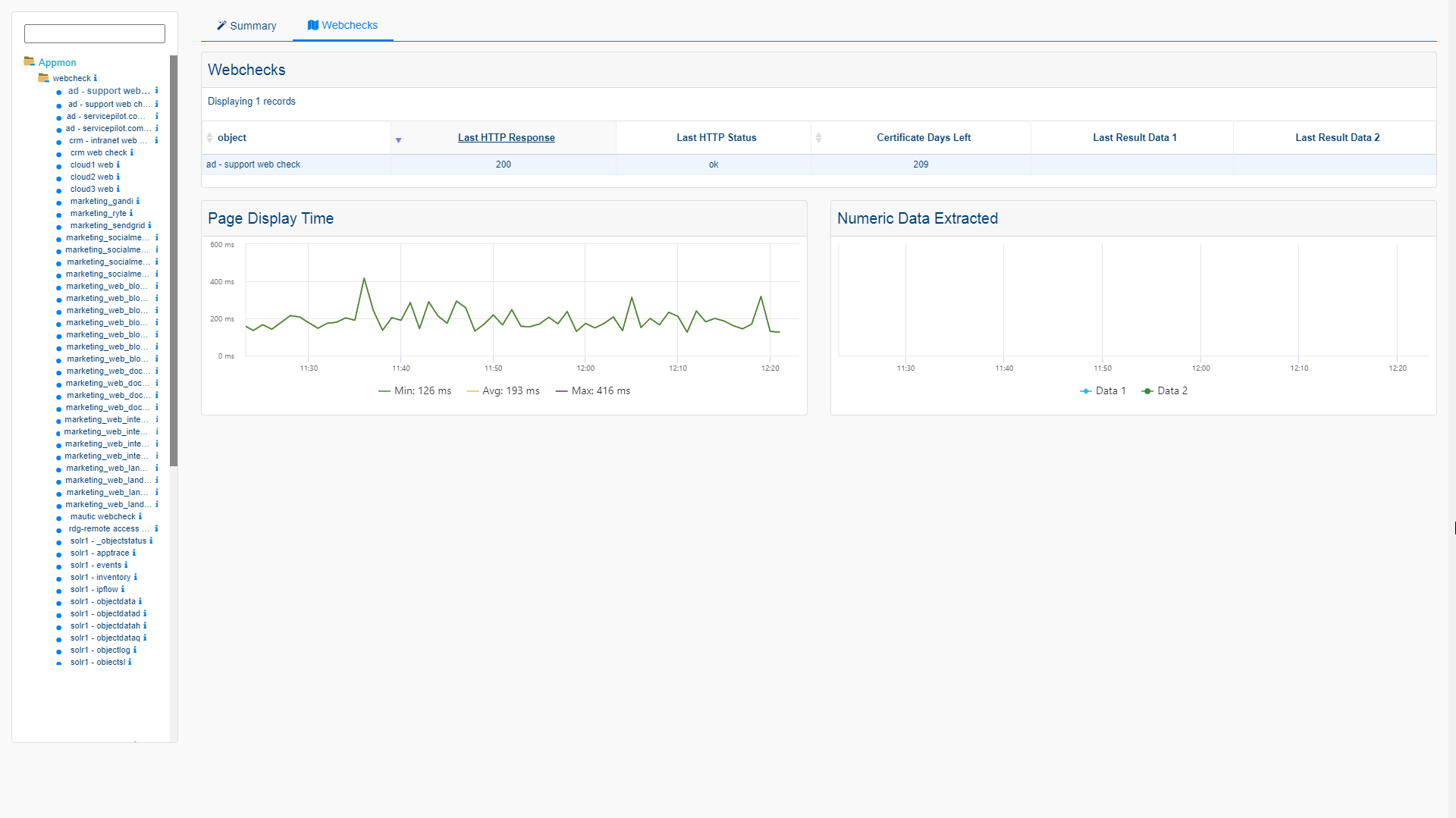Open info icon for solr1 - objectlog
The width and height of the screenshot is (1456, 818).
coord(134,650)
